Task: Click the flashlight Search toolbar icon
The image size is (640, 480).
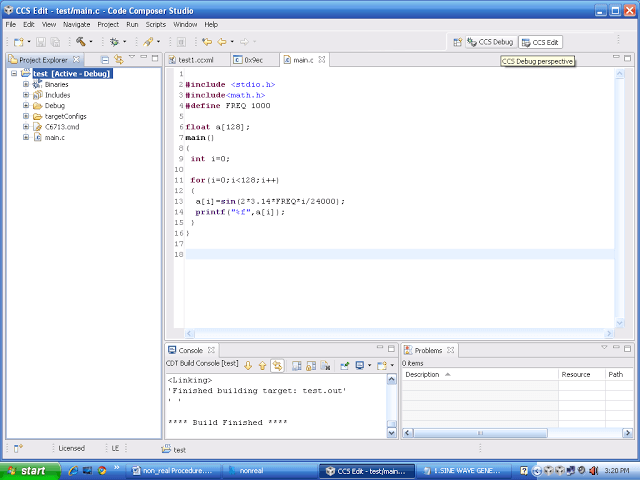Action: pyautogui.click(x=148, y=42)
